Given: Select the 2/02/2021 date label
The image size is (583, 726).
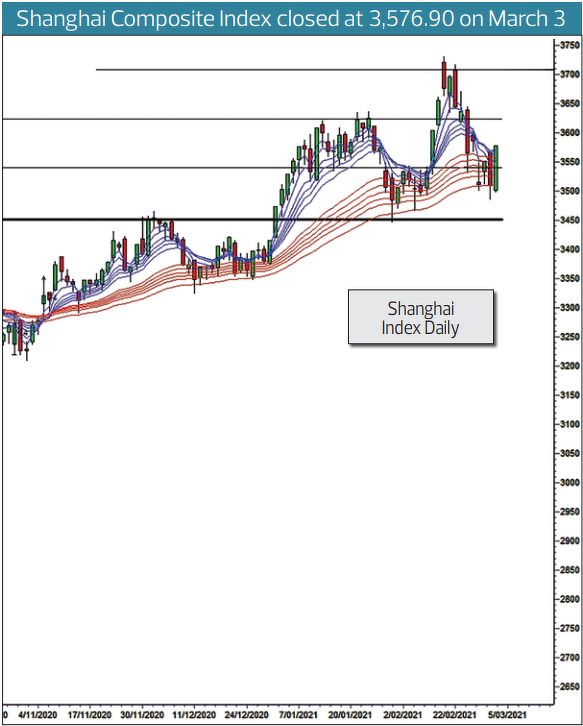Looking at the screenshot, I should 402,715.
